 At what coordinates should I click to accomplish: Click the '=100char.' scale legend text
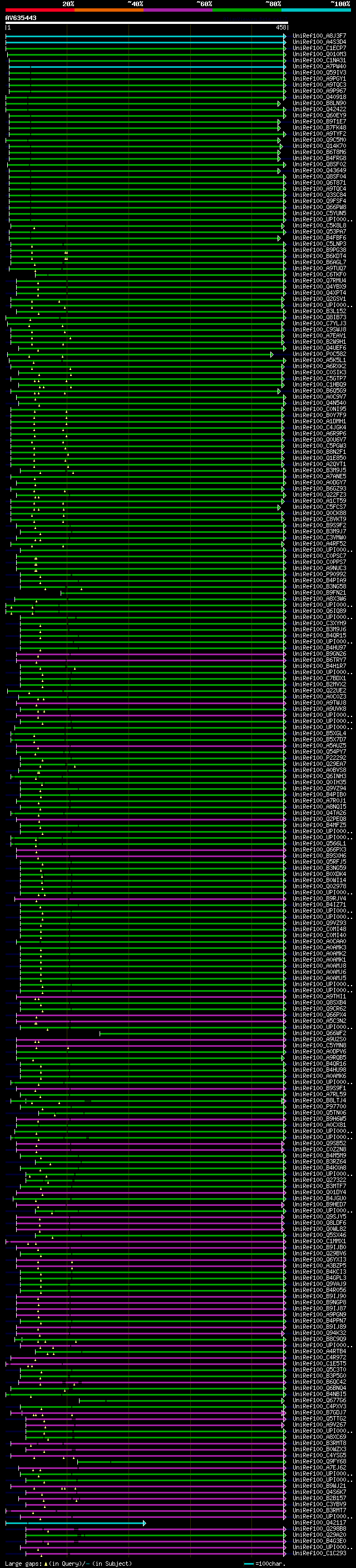click(271, 1563)
